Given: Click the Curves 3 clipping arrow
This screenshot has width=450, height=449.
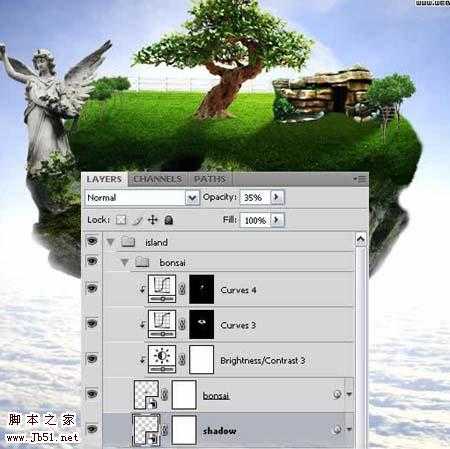Looking at the screenshot, I should [142, 324].
